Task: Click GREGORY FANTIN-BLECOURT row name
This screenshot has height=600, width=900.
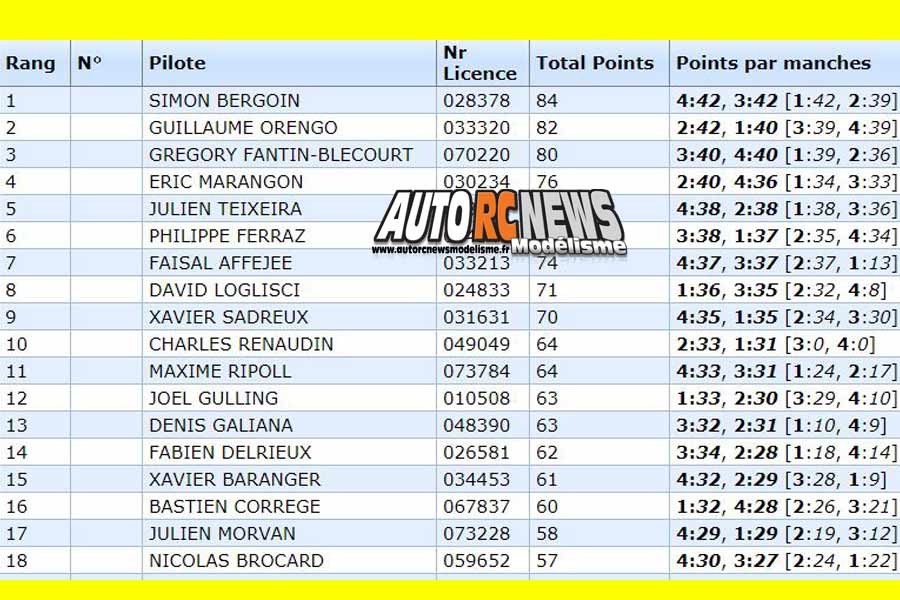Action: [281, 154]
